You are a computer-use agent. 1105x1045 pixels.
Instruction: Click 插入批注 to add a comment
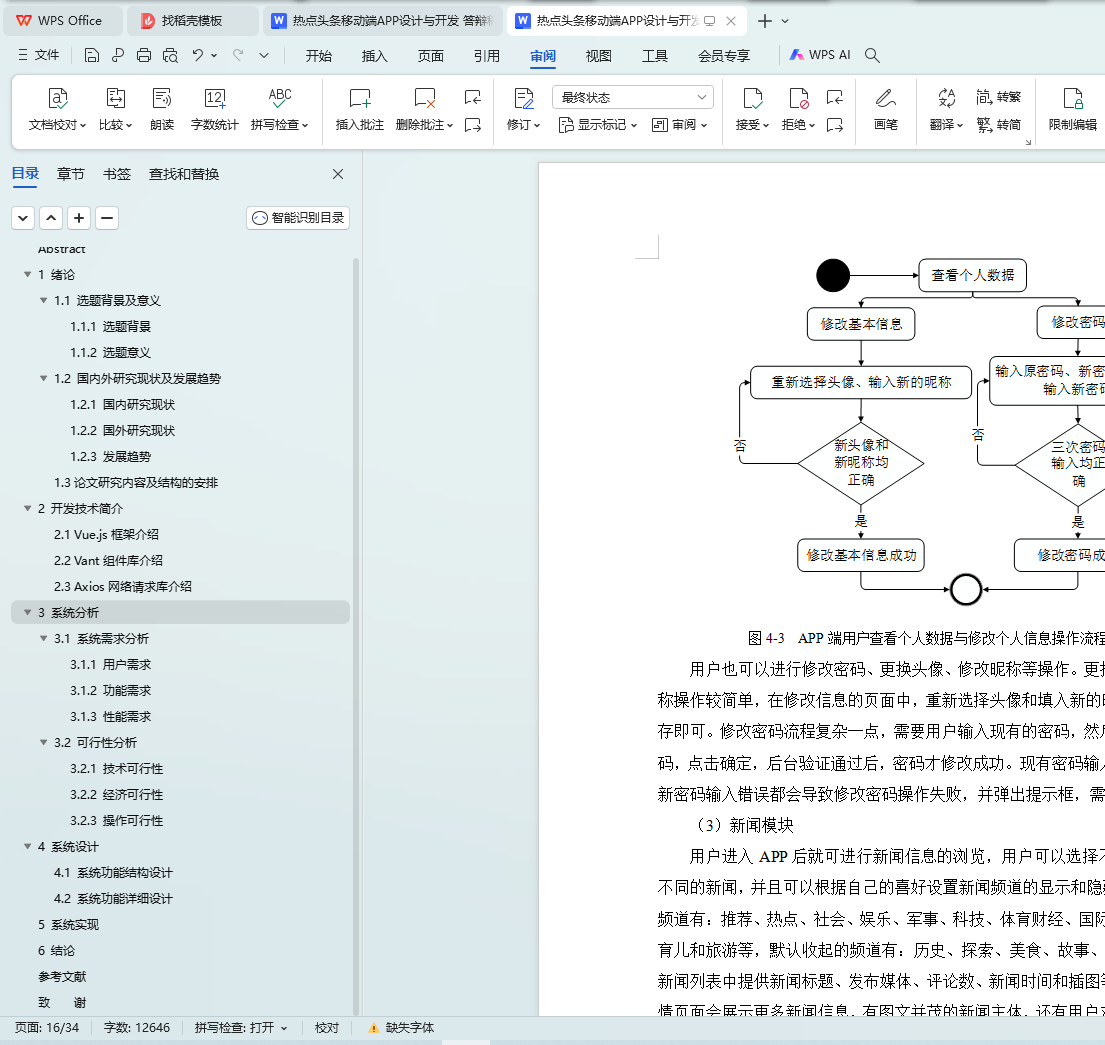(359, 110)
